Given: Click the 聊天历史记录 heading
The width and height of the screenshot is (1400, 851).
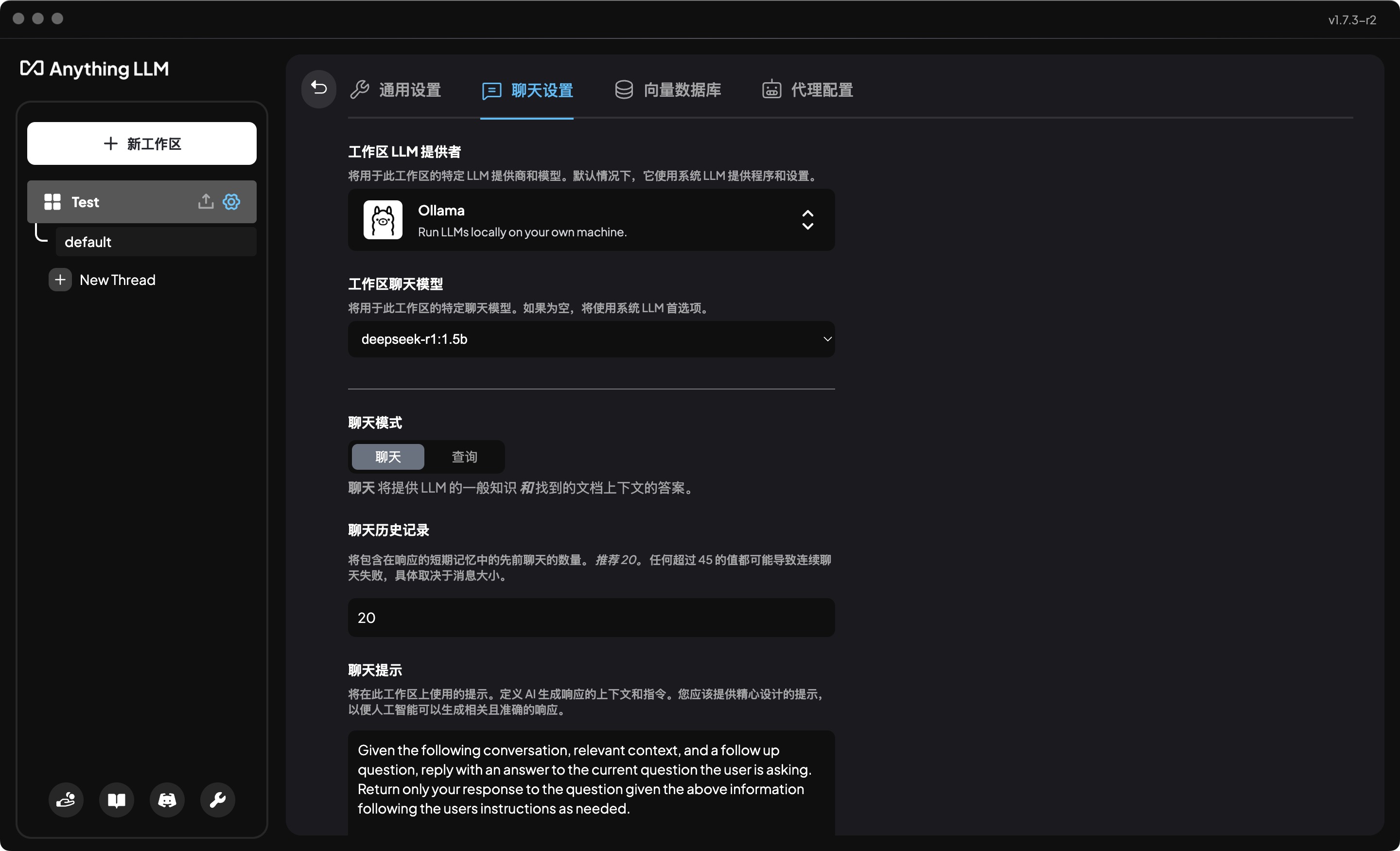Looking at the screenshot, I should [x=388, y=531].
